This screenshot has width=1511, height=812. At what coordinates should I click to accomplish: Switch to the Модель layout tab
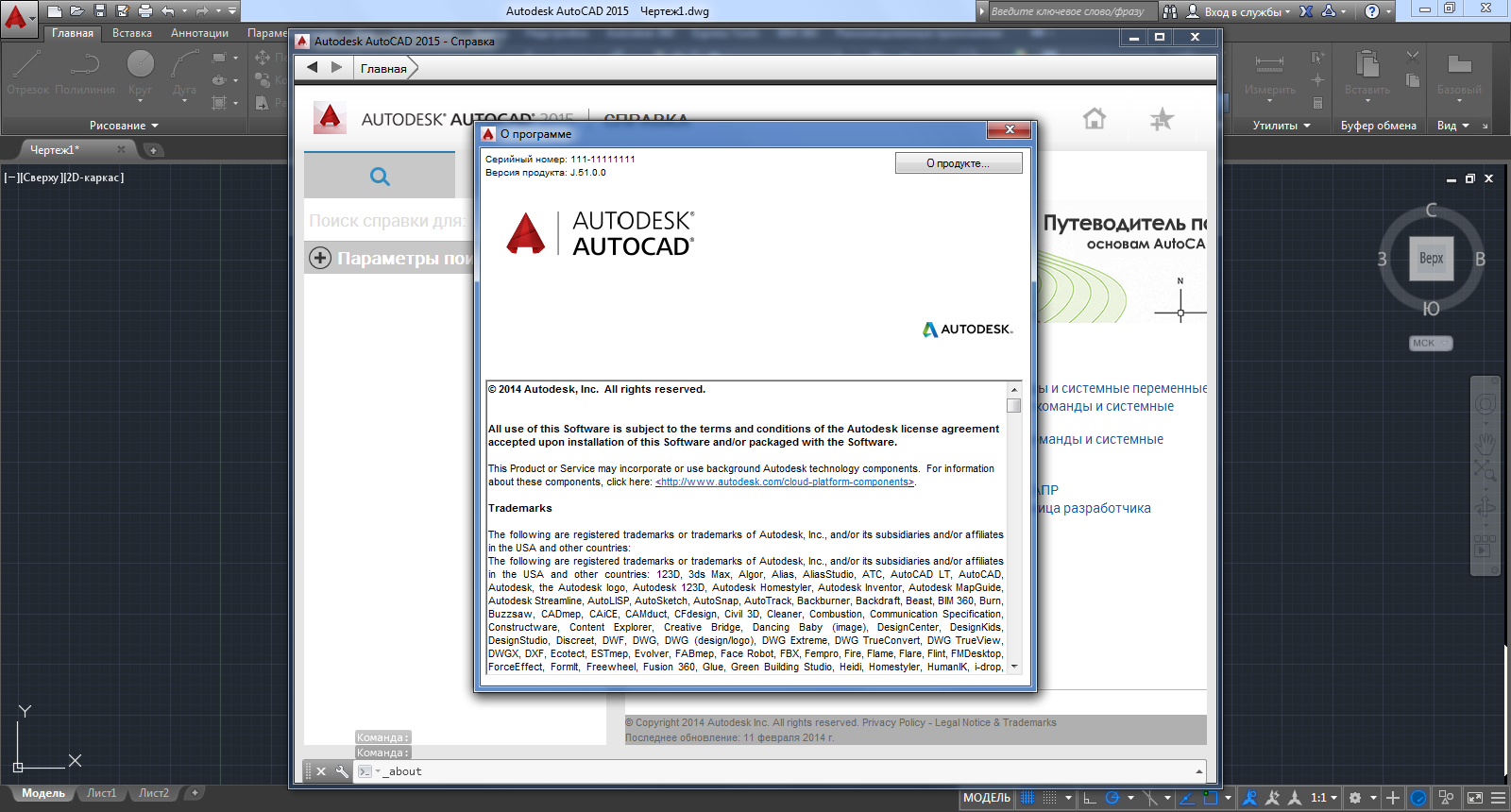[x=43, y=793]
